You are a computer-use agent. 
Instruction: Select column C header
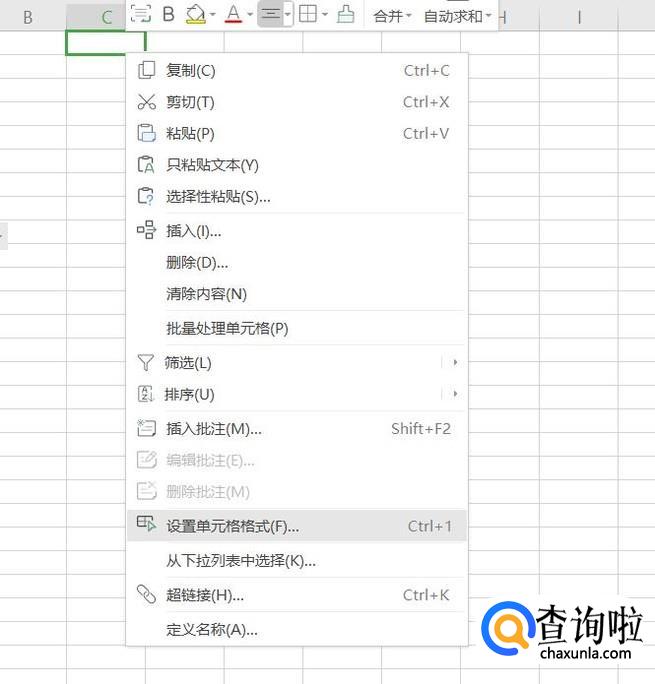pos(96,17)
